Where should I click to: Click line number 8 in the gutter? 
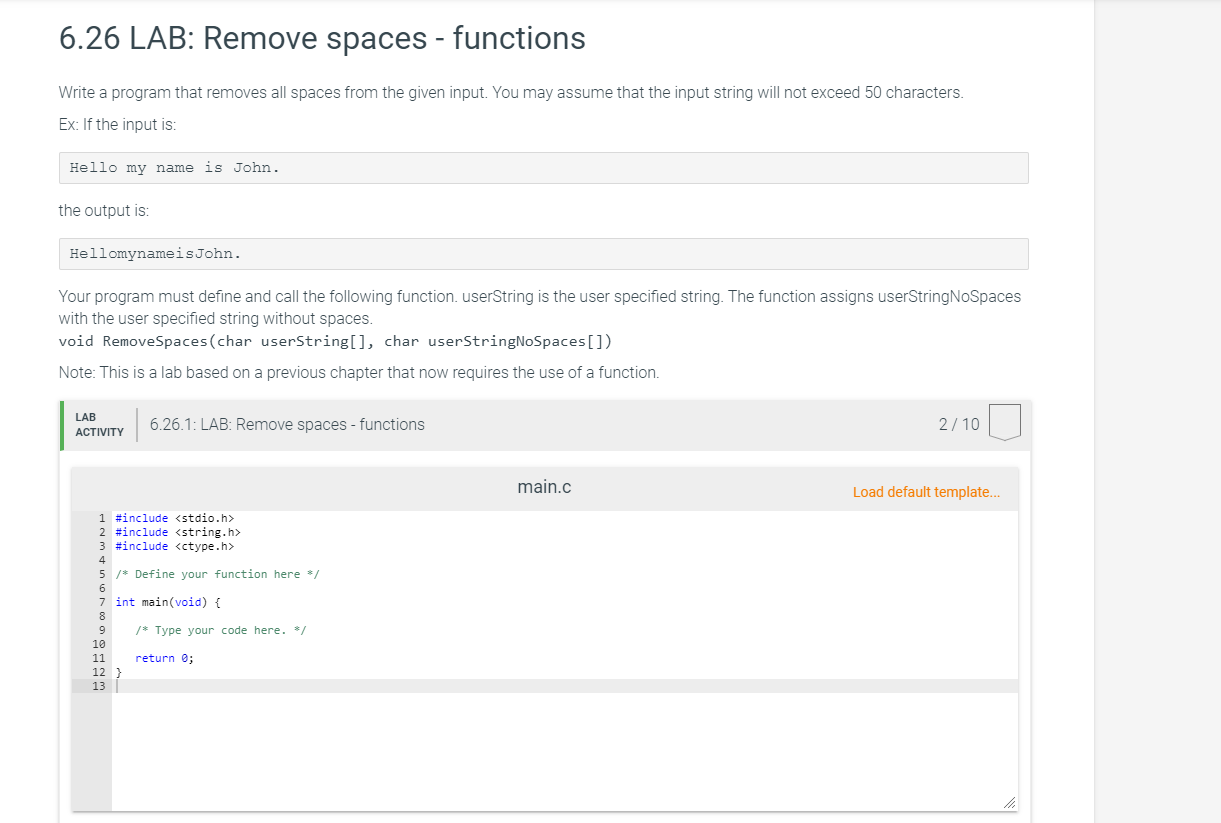102,616
